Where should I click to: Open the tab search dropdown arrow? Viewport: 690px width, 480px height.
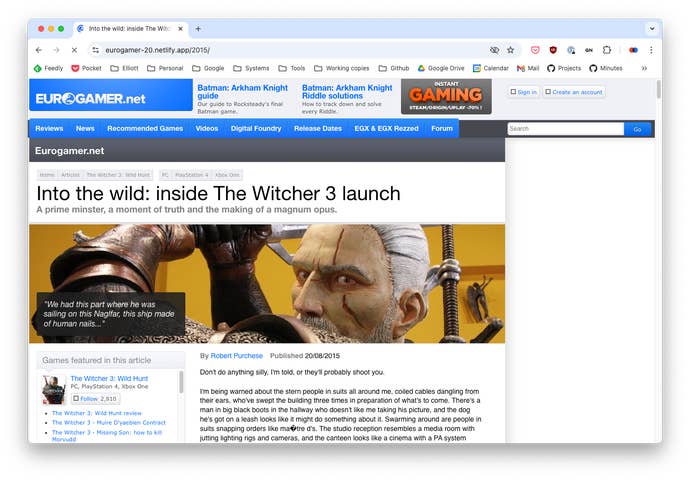click(652, 29)
